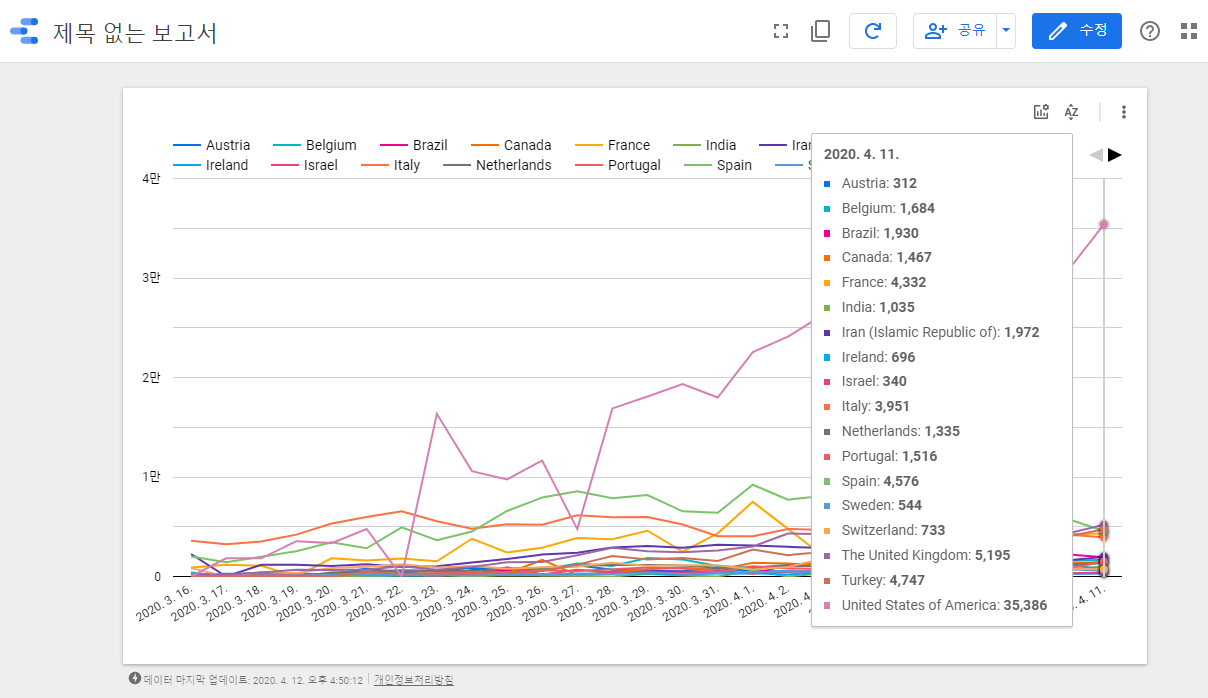1208x698 pixels.
Task: Click the 1만 y-axis label
Action: pyautogui.click(x=150, y=476)
